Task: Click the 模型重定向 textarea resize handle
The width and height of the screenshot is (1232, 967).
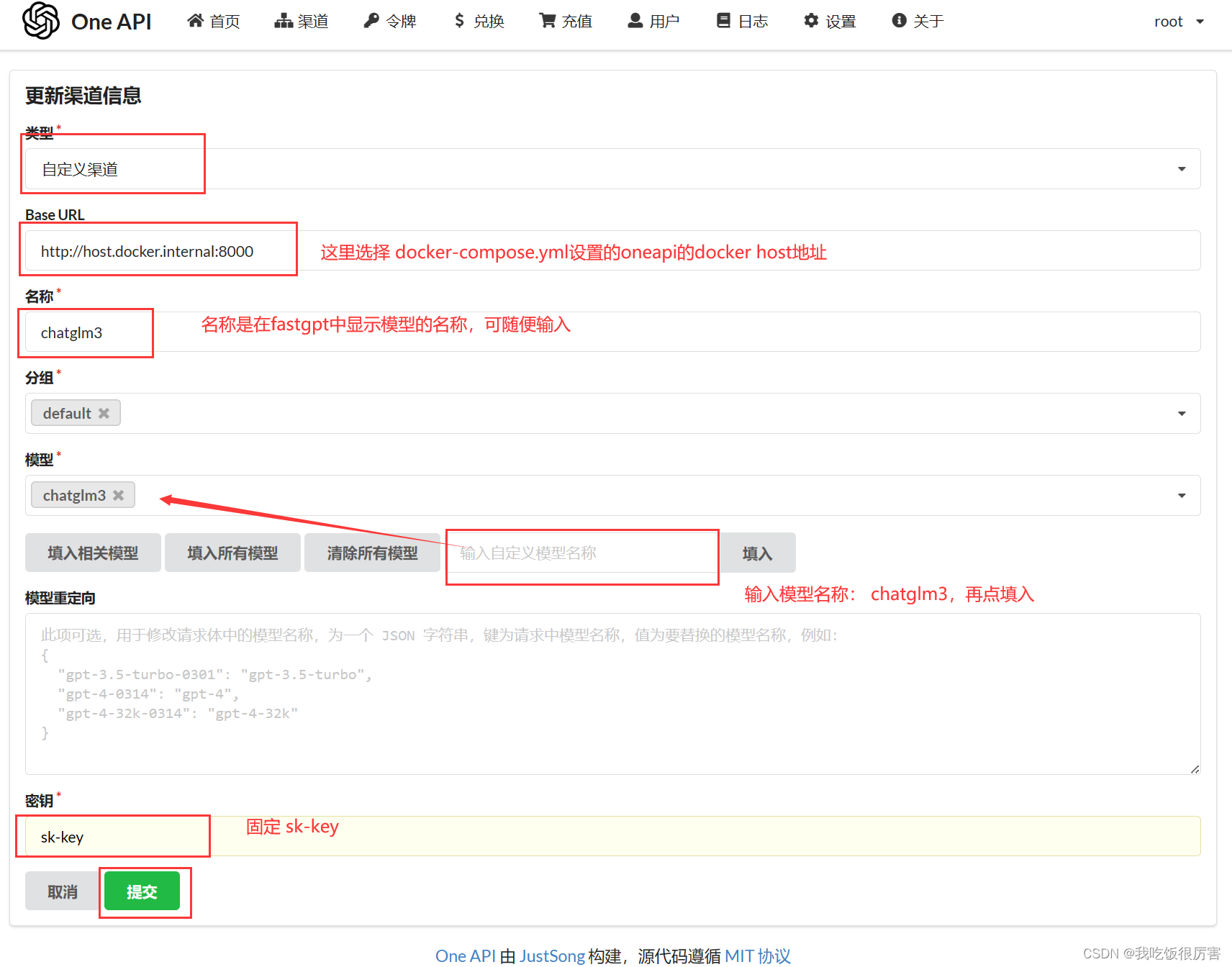Action: pos(1195,769)
